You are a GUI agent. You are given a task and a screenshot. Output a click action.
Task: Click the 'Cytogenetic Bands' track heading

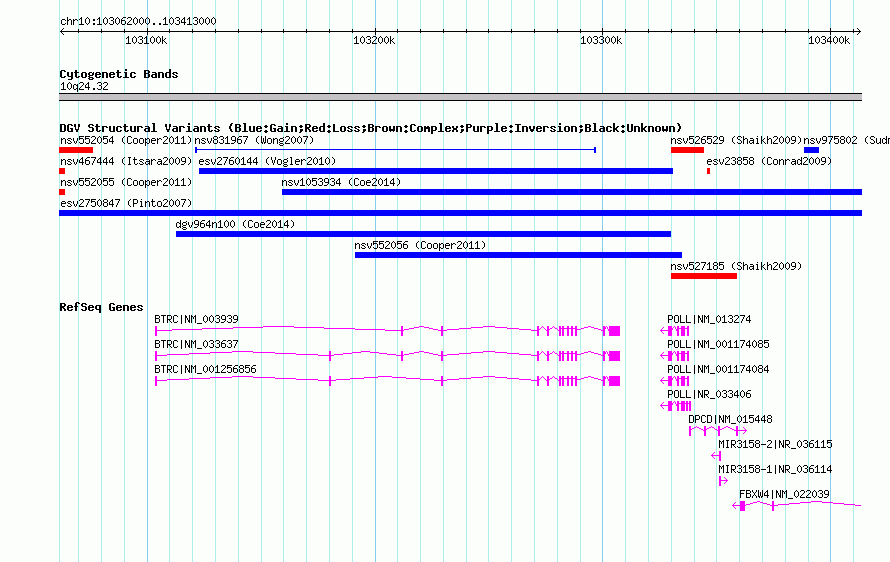click(119, 74)
